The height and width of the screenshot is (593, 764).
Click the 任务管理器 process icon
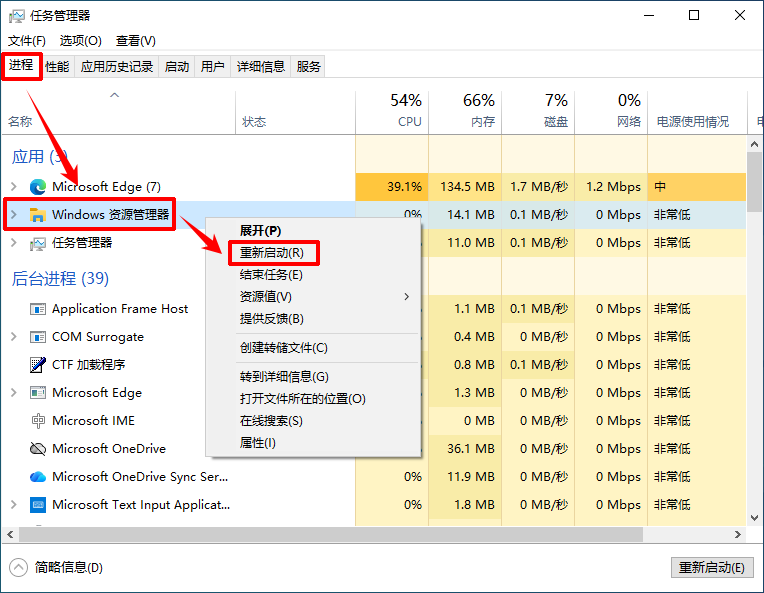[38, 243]
